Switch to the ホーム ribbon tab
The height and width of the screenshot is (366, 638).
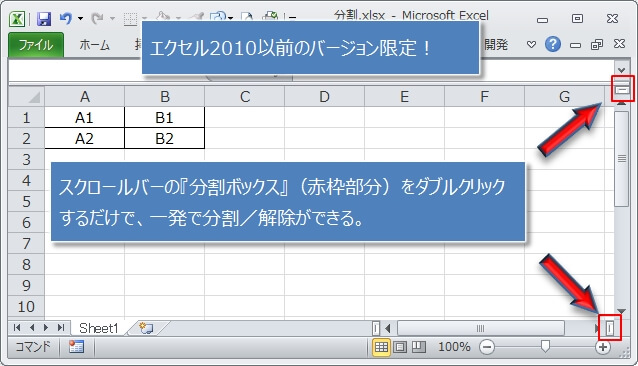pyautogui.click(x=94, y=45)
